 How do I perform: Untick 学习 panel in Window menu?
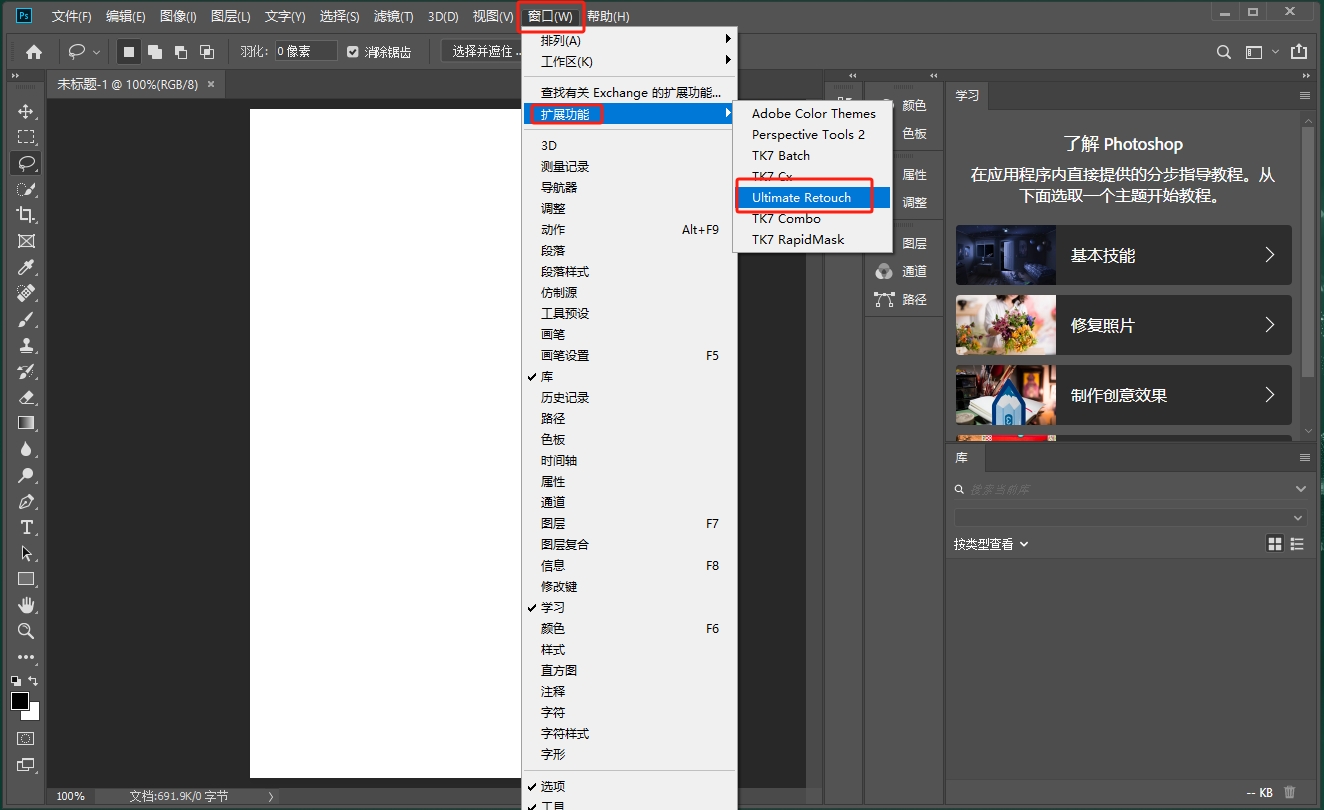point(552,608)
